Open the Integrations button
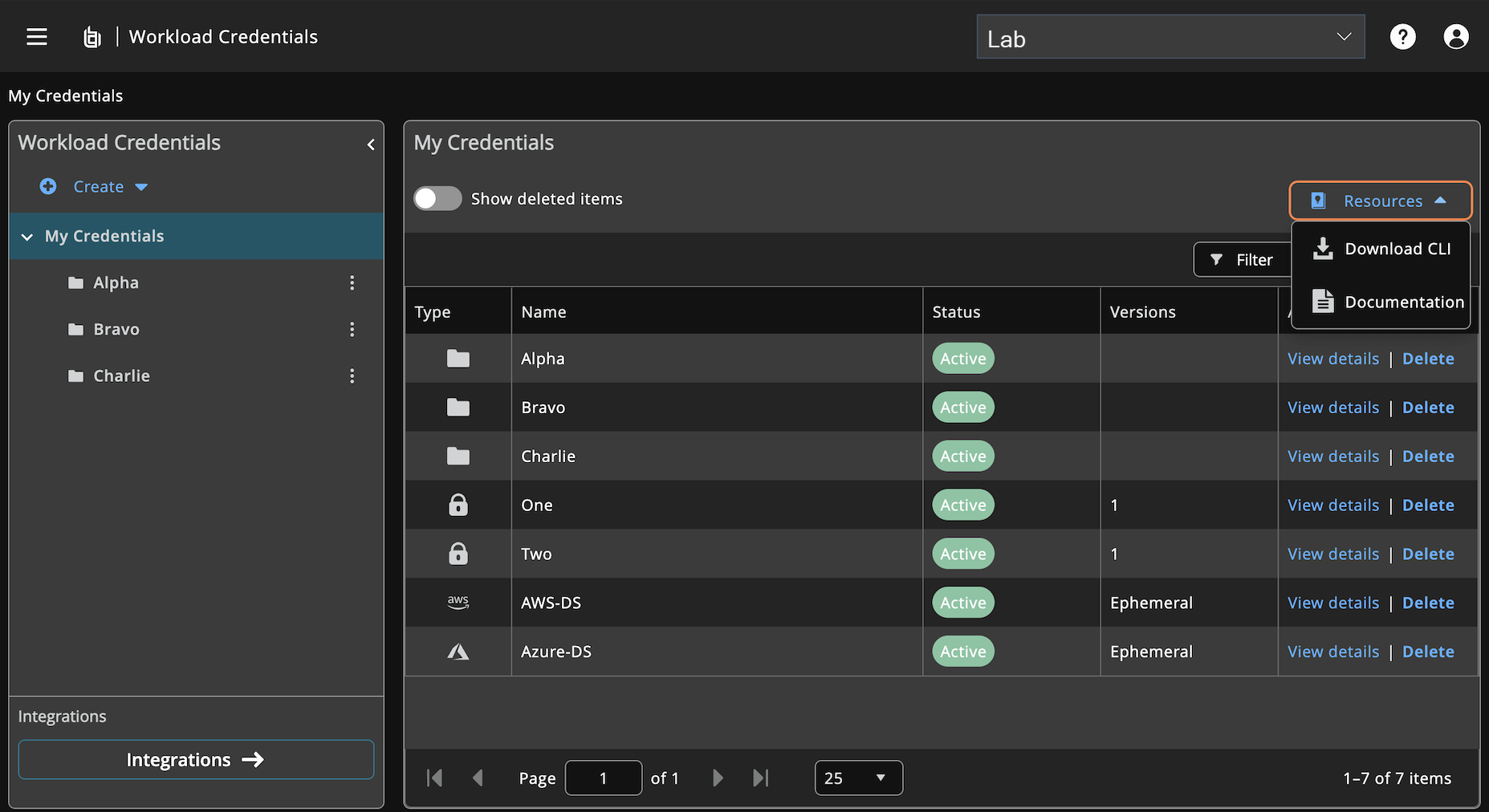The width and height of the screenshot is (1489, 812). (x=196, y=759)
